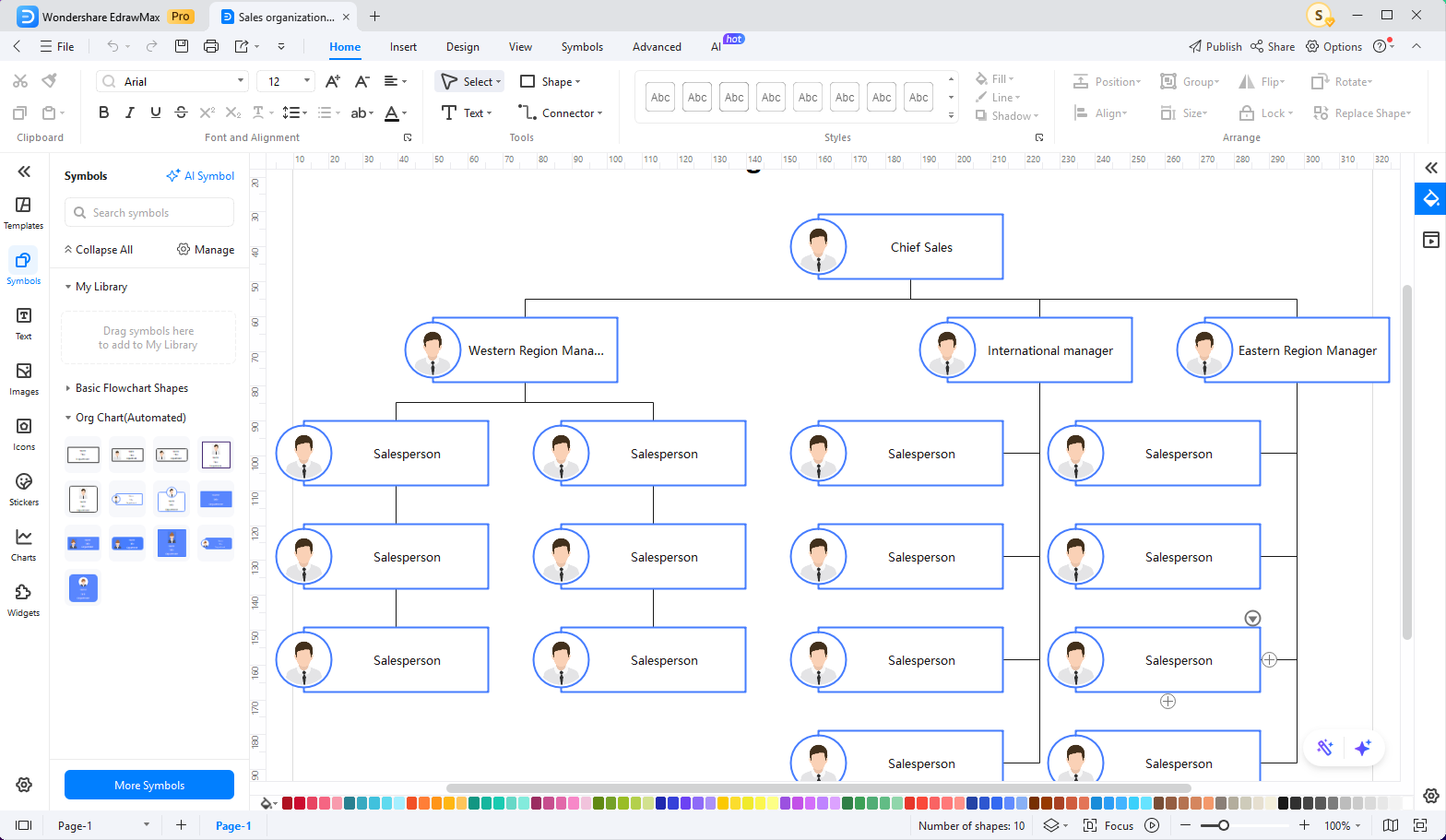This screenshot has width=1446, height=840.
Task: Toggle bold formatting
Action: point(103,112)
